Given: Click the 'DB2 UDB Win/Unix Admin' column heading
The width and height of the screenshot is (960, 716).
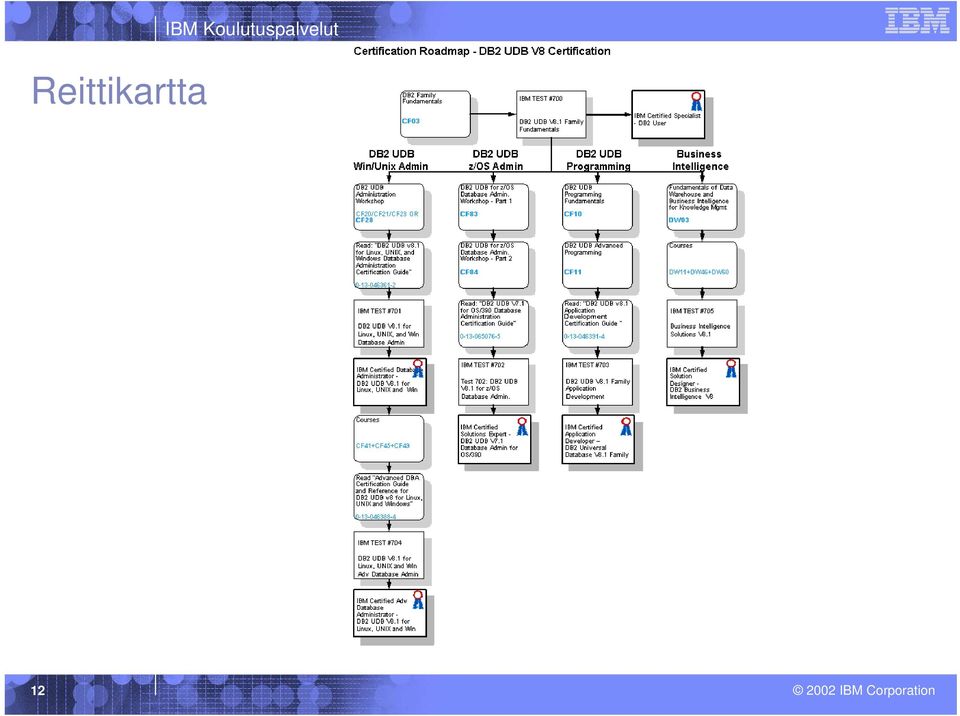Looking at the screenshot, I should click(391, 160).
